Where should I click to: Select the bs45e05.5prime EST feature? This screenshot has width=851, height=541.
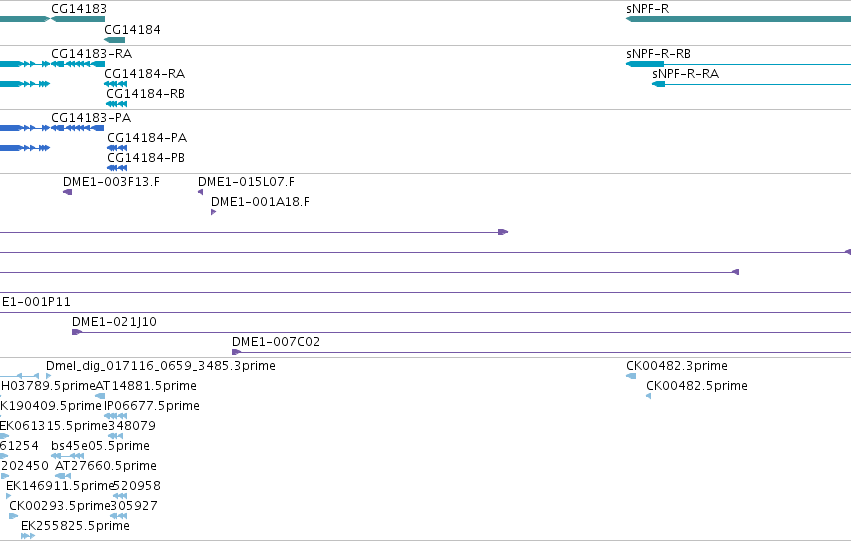(x=67, y=456)
